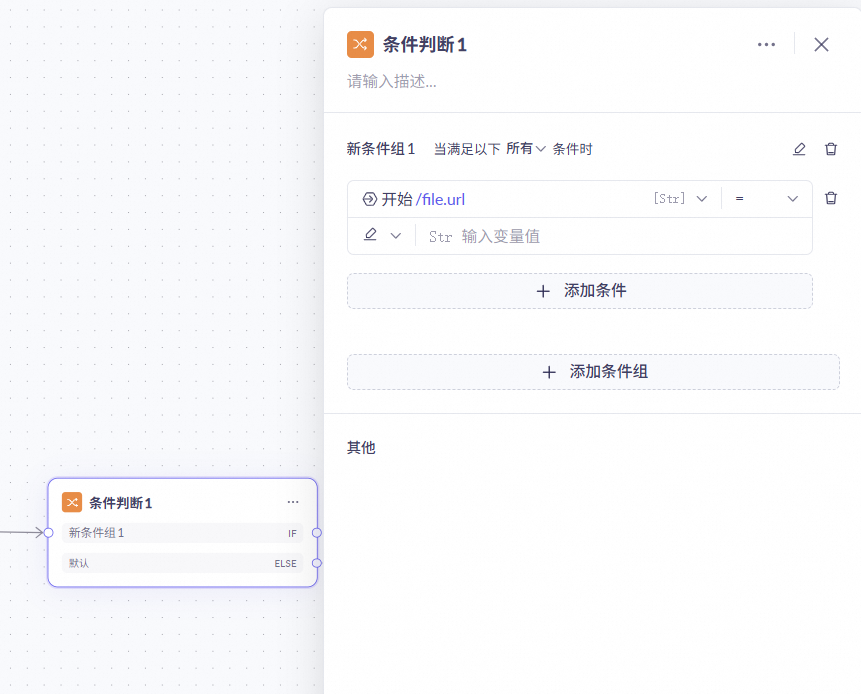This screenshot has height=694, width=861.
Task: Click the value edit pencil icon
Action: pos(371,235)
